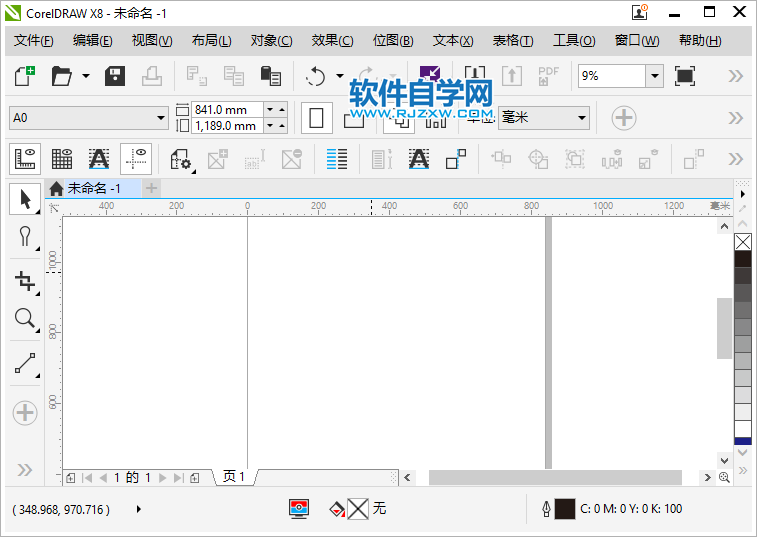Open the Welcome home icon tab
757x537 pixels.
coord(56,188)
